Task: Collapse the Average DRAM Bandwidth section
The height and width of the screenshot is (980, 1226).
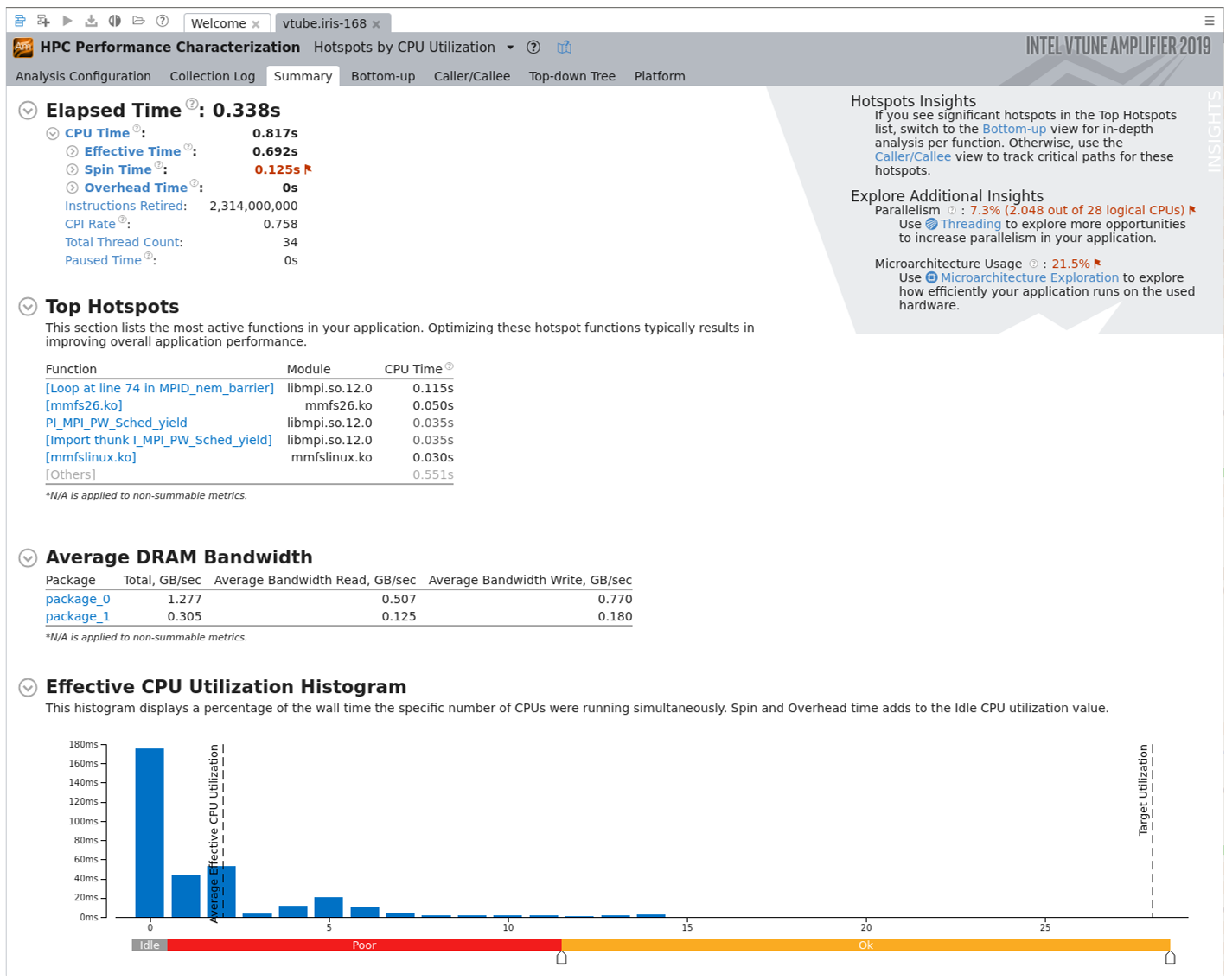Action: coord(28,557)
